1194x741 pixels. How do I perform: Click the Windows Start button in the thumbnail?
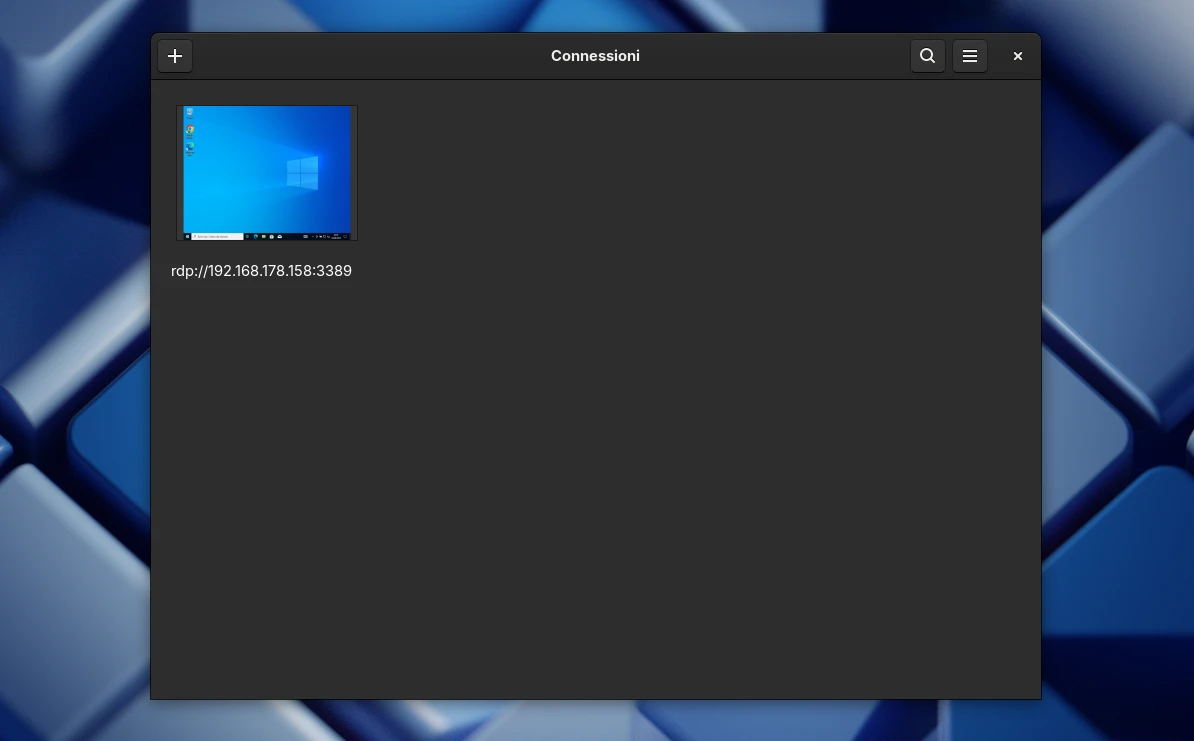(x=187, y=236)
